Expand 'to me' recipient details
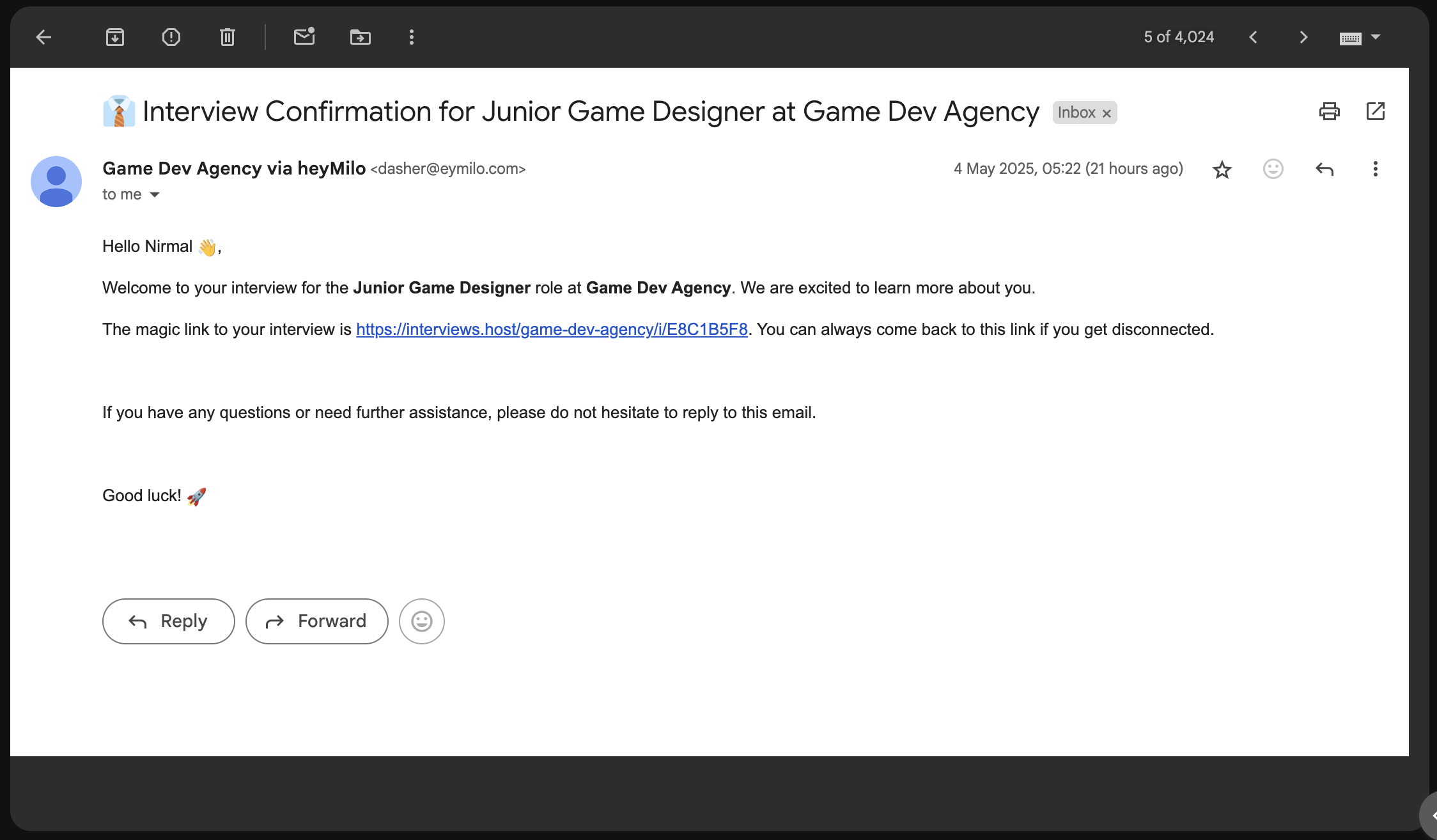This screenshot has height=840, width=1437. click(x=155, y=195)
